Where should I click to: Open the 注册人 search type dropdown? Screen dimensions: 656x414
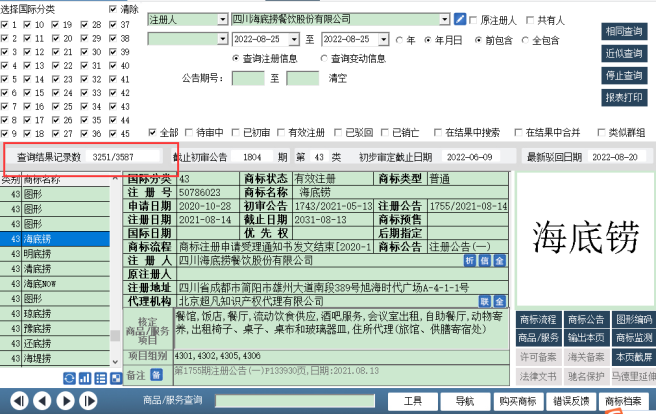pyautogui.click(x=220, y=19)
